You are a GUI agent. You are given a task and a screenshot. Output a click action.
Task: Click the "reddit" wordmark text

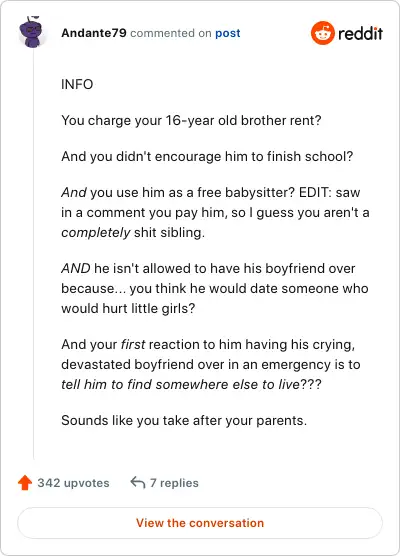pyautogui.click(x=360, y=33)
